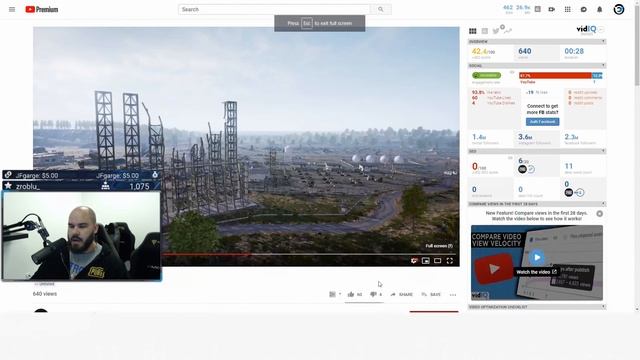The image size is (640, 360).
Task: Click the 11 SEO stat value
Action: 569,166
